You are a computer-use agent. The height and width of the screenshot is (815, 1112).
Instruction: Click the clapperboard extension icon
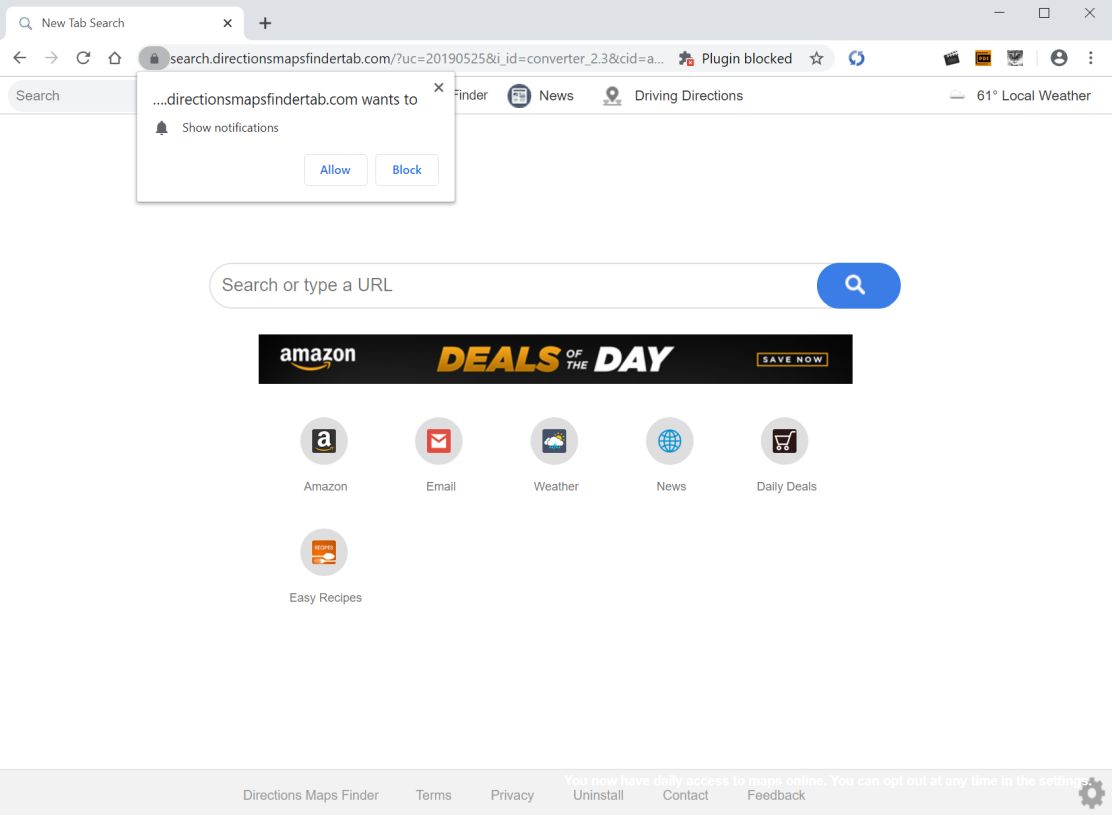pos(951,58)
